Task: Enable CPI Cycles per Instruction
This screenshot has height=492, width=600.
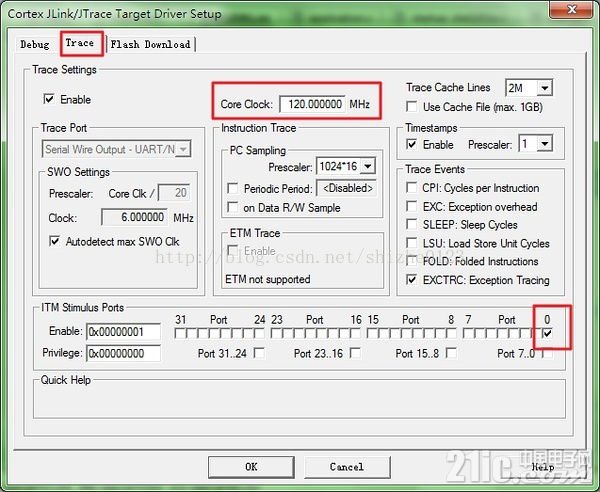Action: click(412, 188)
